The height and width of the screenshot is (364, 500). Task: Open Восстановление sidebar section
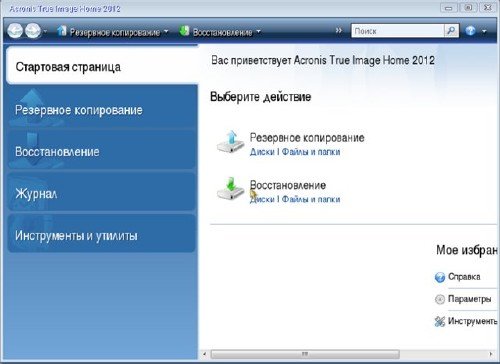tap(102, 151)
